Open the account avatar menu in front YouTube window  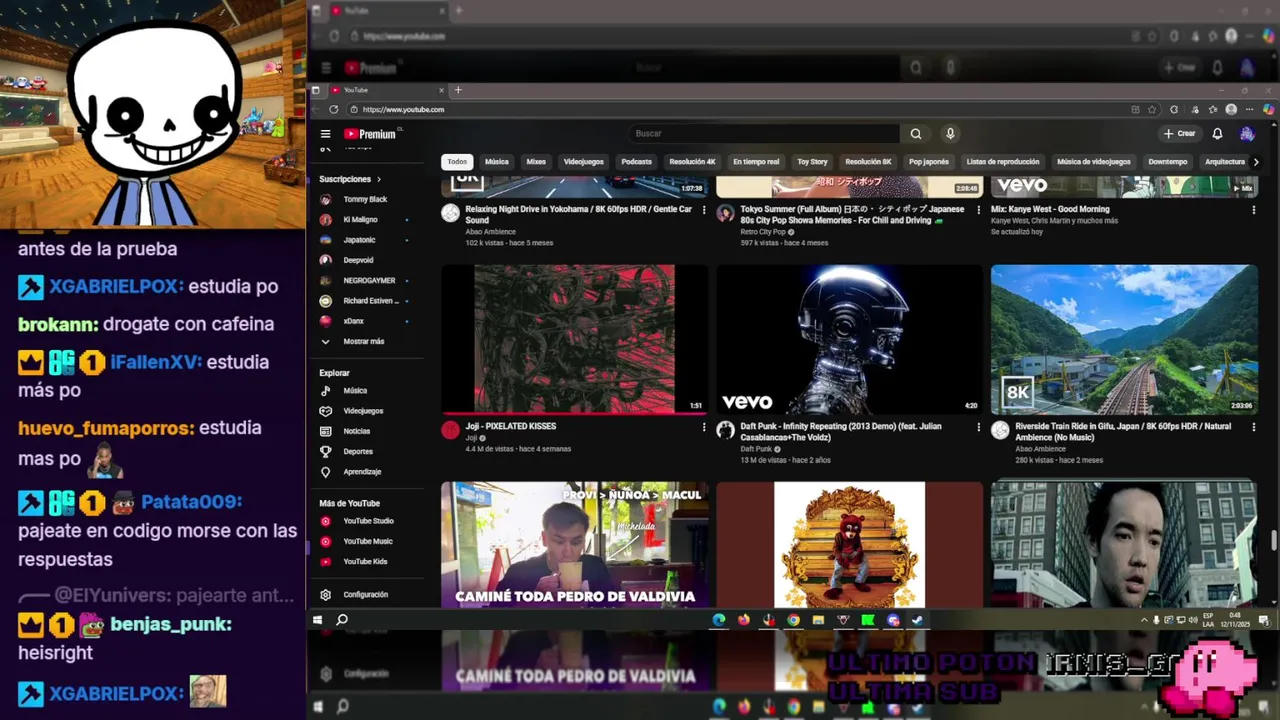coord(1247,133)
